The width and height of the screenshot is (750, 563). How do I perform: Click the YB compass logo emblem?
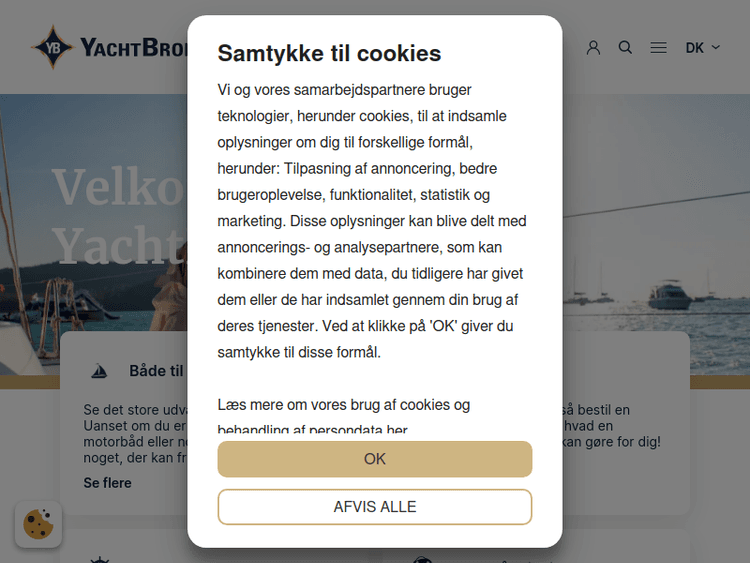point(52,47)
